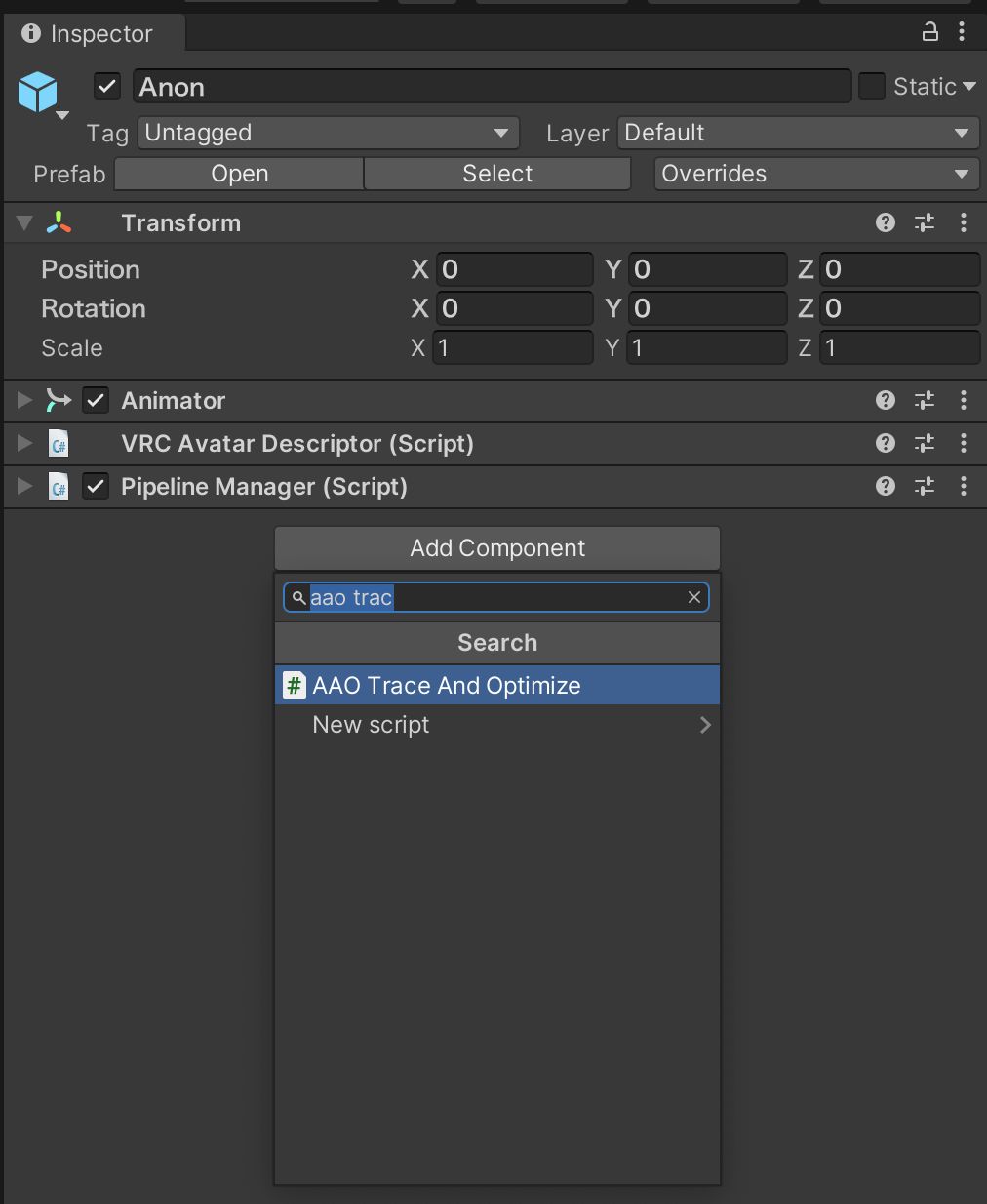Click the search magnifier icon

click(x=298, y=598)
